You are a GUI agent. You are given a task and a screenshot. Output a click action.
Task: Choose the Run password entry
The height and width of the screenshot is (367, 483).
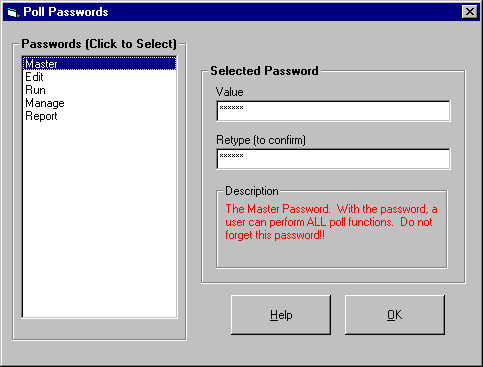[x=99, y=90]
